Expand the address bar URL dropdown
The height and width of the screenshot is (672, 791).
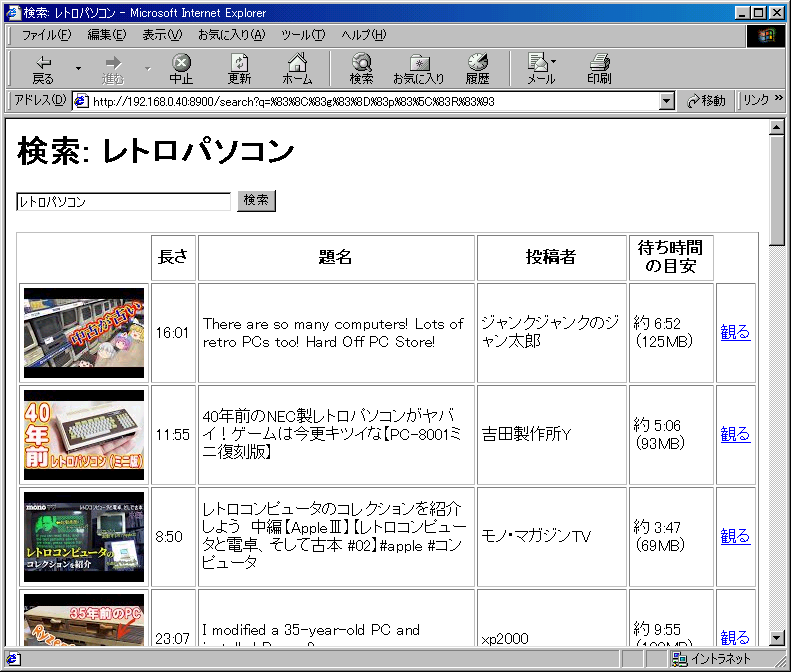point(667,101)
